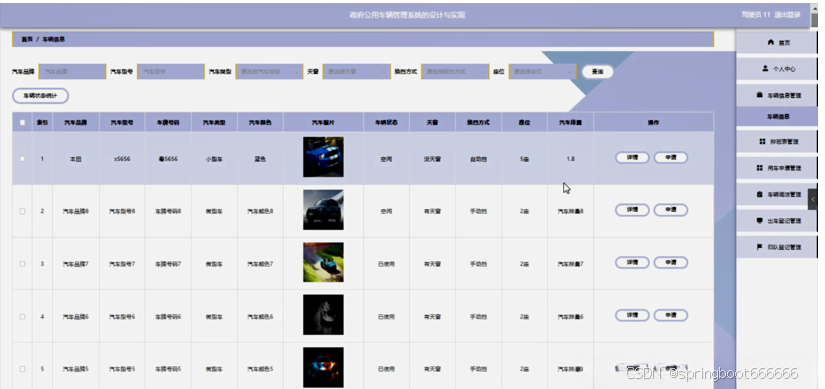Click 申请 for row 1 本田
Screen dimensions: 825x389
tap(670, 157)
